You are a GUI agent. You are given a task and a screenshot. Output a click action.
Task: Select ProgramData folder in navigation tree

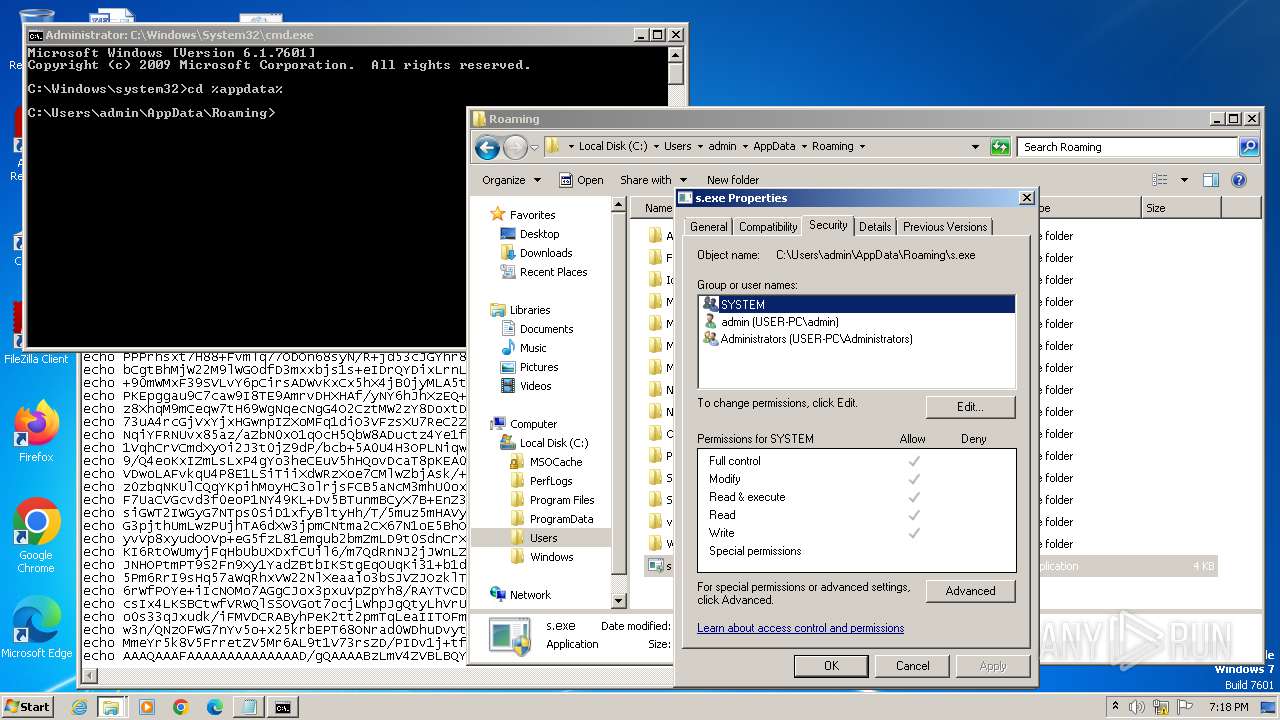(561, 519)
